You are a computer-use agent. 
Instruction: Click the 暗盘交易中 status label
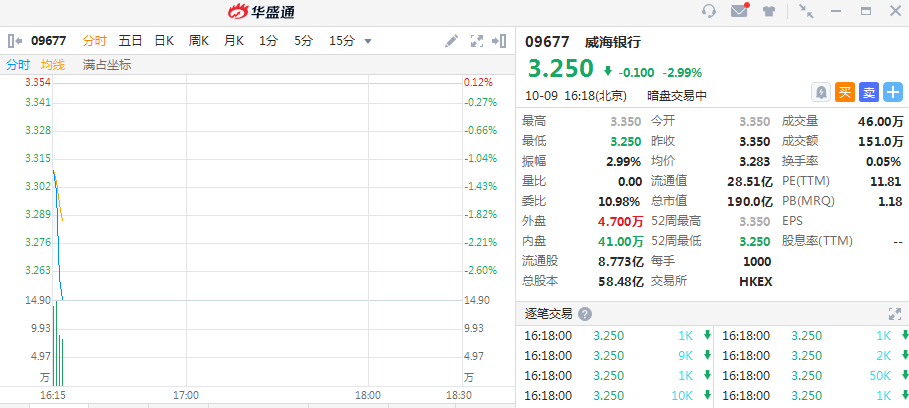(x=677, y=96)
